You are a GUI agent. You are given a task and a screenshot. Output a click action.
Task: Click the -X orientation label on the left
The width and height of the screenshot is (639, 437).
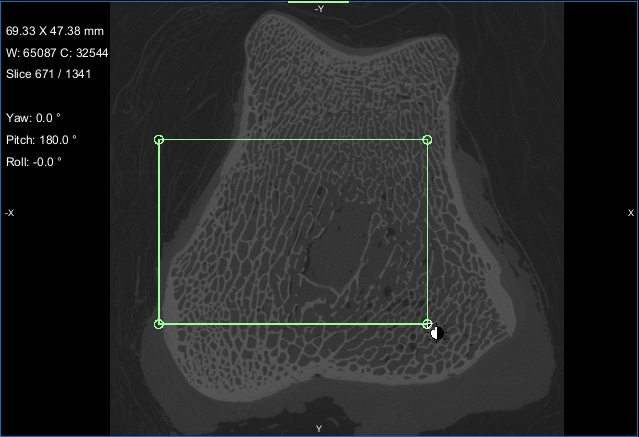(x=9, y=213)
